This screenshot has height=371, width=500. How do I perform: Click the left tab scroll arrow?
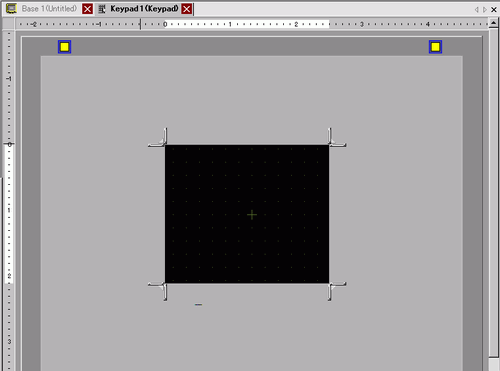(476, 10)
